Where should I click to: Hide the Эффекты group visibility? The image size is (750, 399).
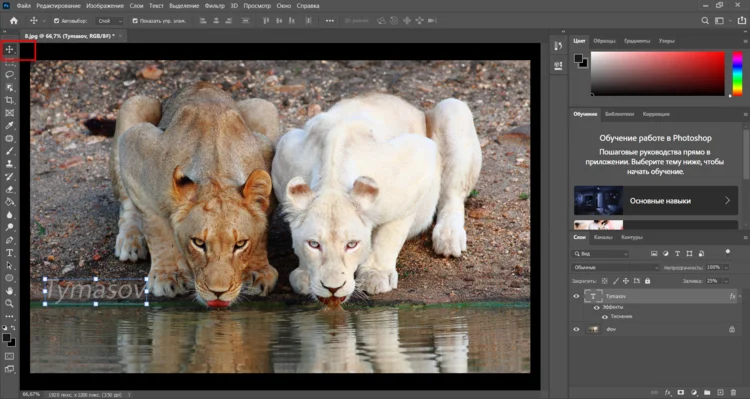pyautogui.click(x=596, y=307)
